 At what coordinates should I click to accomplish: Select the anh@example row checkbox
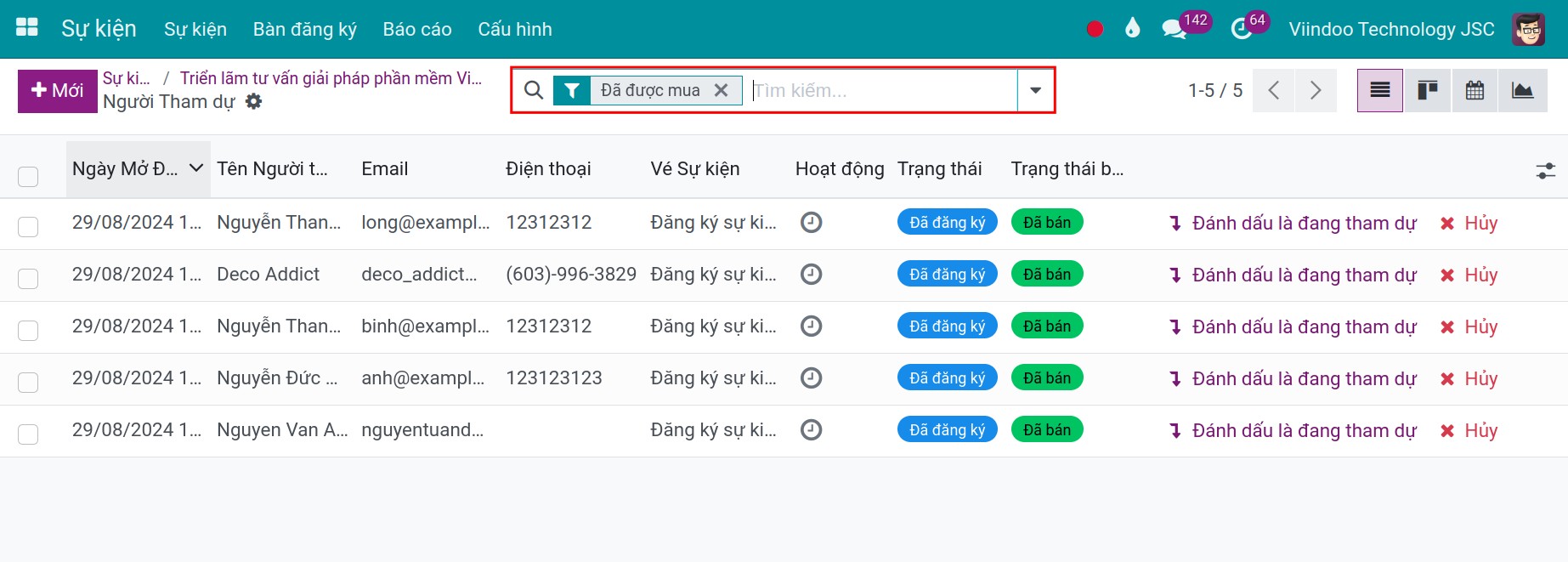28,382
